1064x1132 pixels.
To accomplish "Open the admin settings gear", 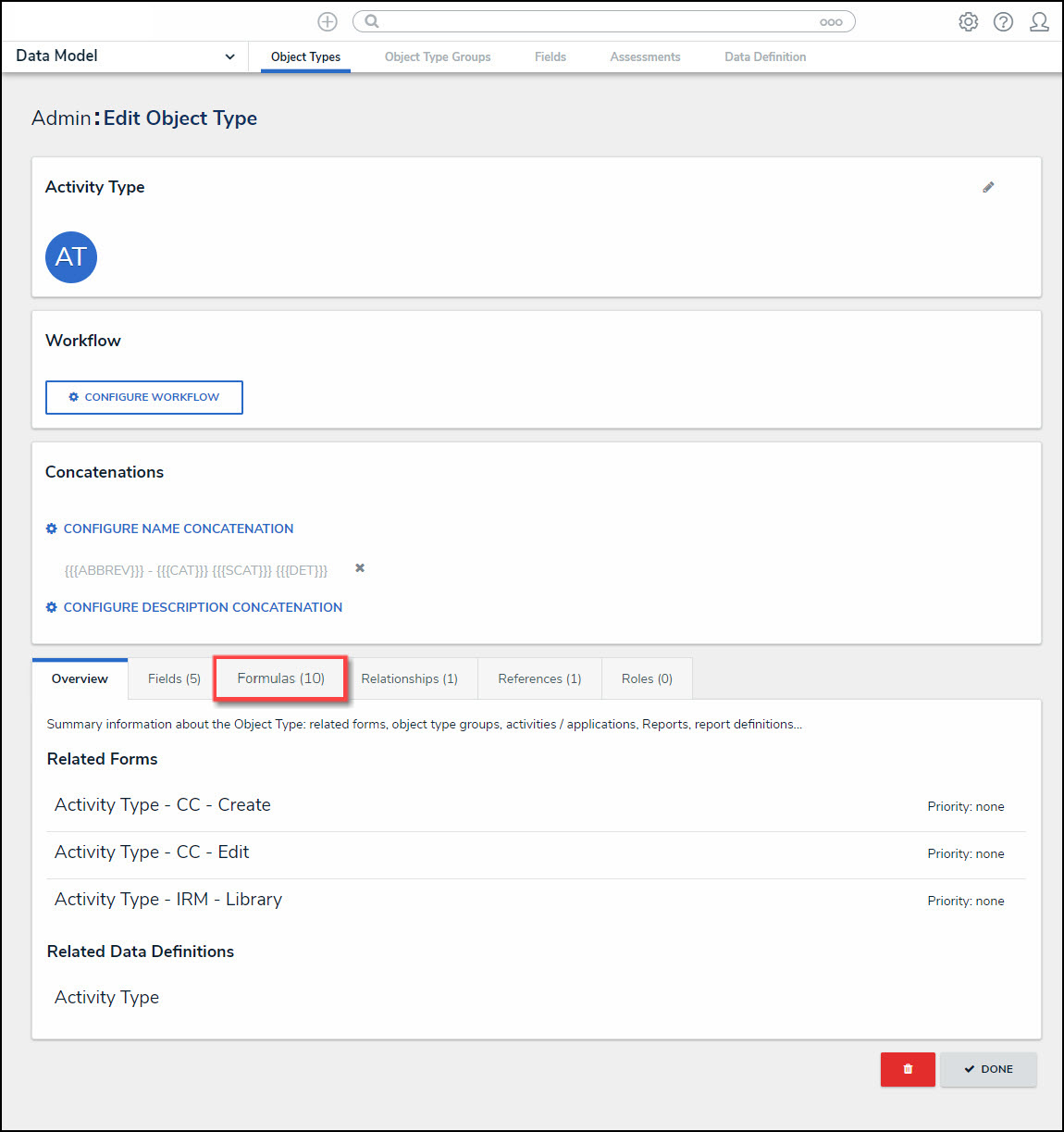I will click(968, 21).
